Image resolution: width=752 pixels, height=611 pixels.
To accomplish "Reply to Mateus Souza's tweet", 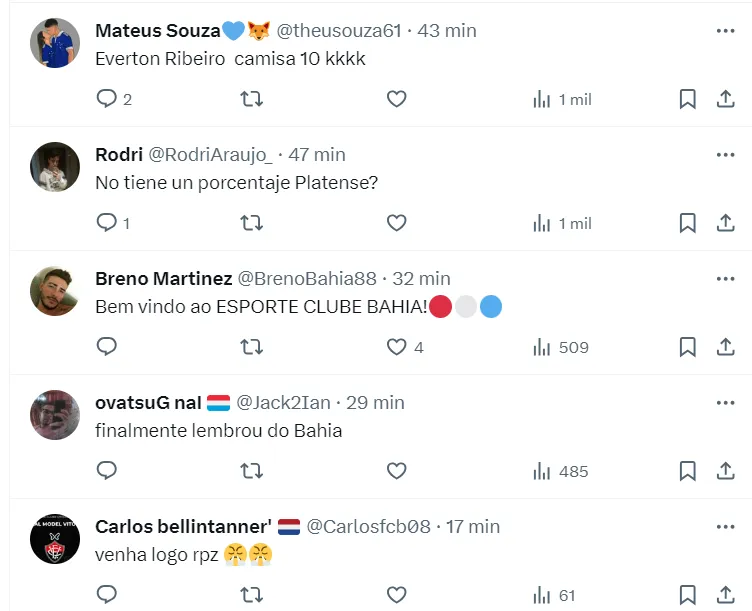I will pos(107,99).
